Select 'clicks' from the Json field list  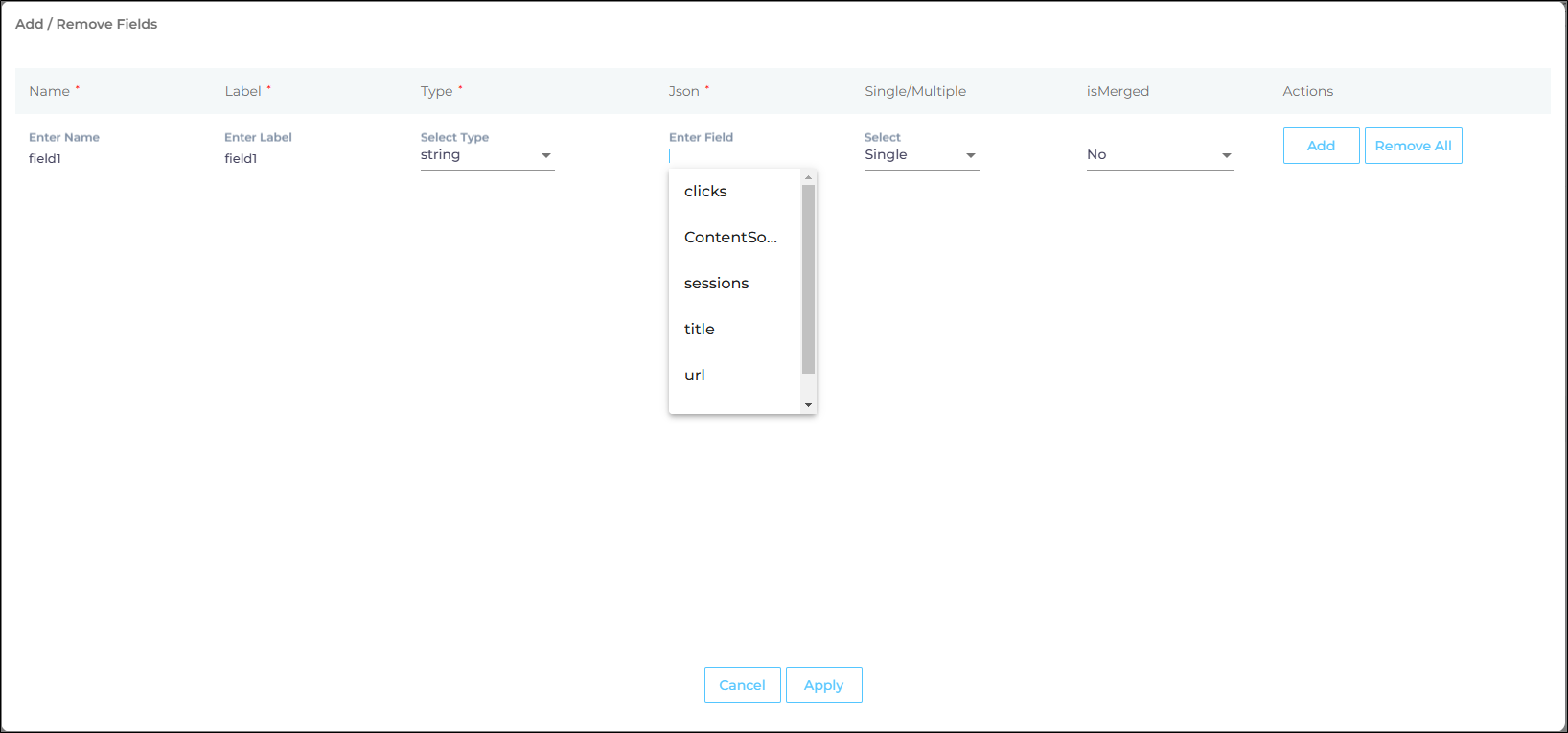click(x=705, y=192)
